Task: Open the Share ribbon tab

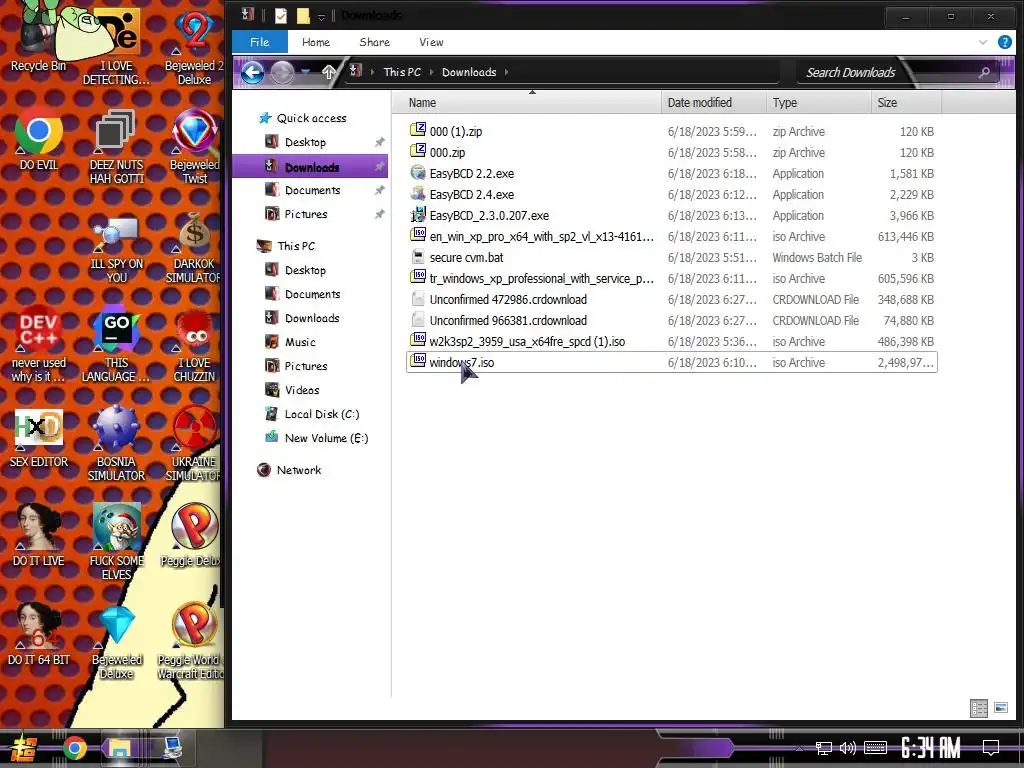Action: [x=374, y=42]
